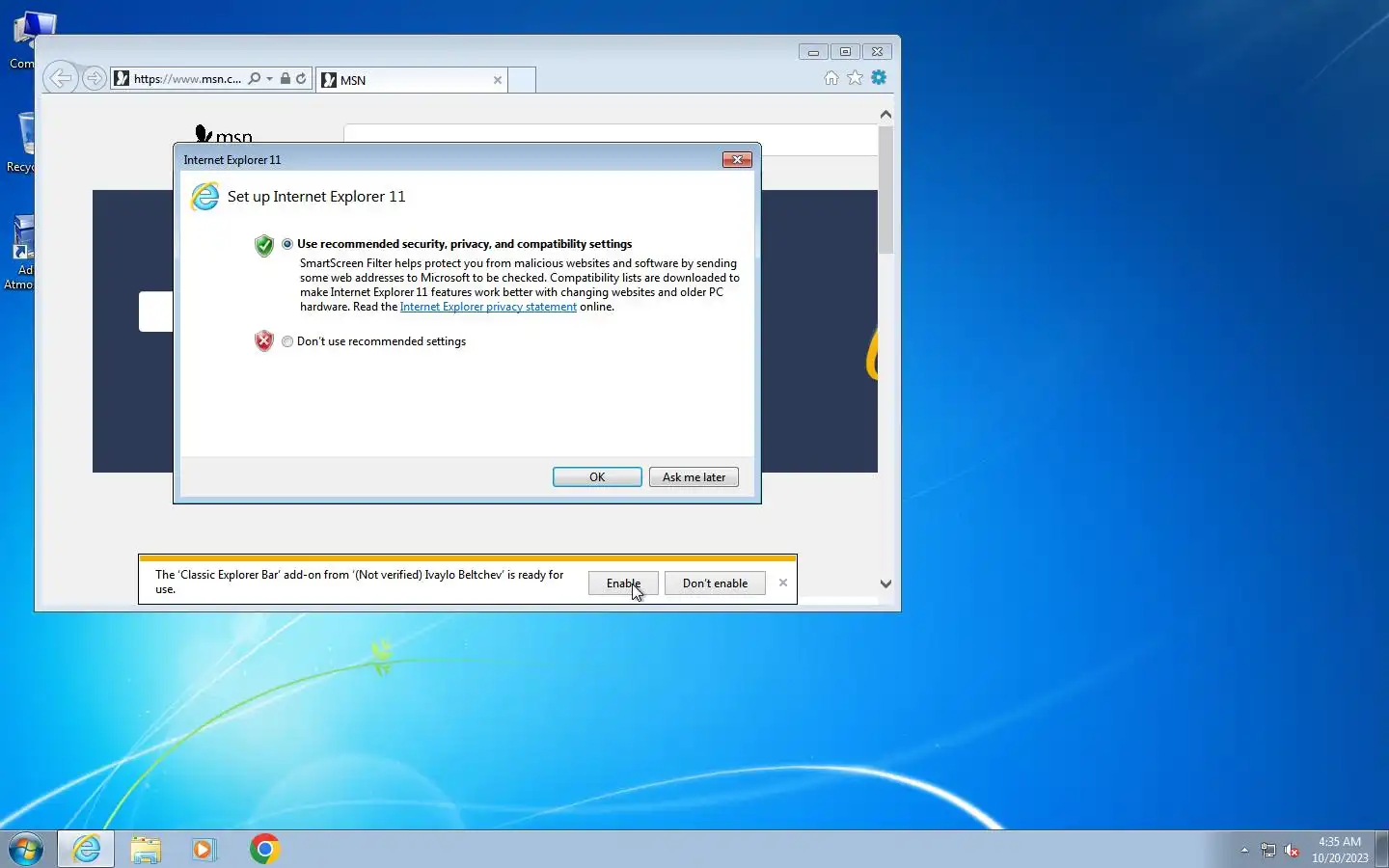
Task: Click the vertical scrollbar thumb
Action: pyautogui.click(x=885, y=190)
